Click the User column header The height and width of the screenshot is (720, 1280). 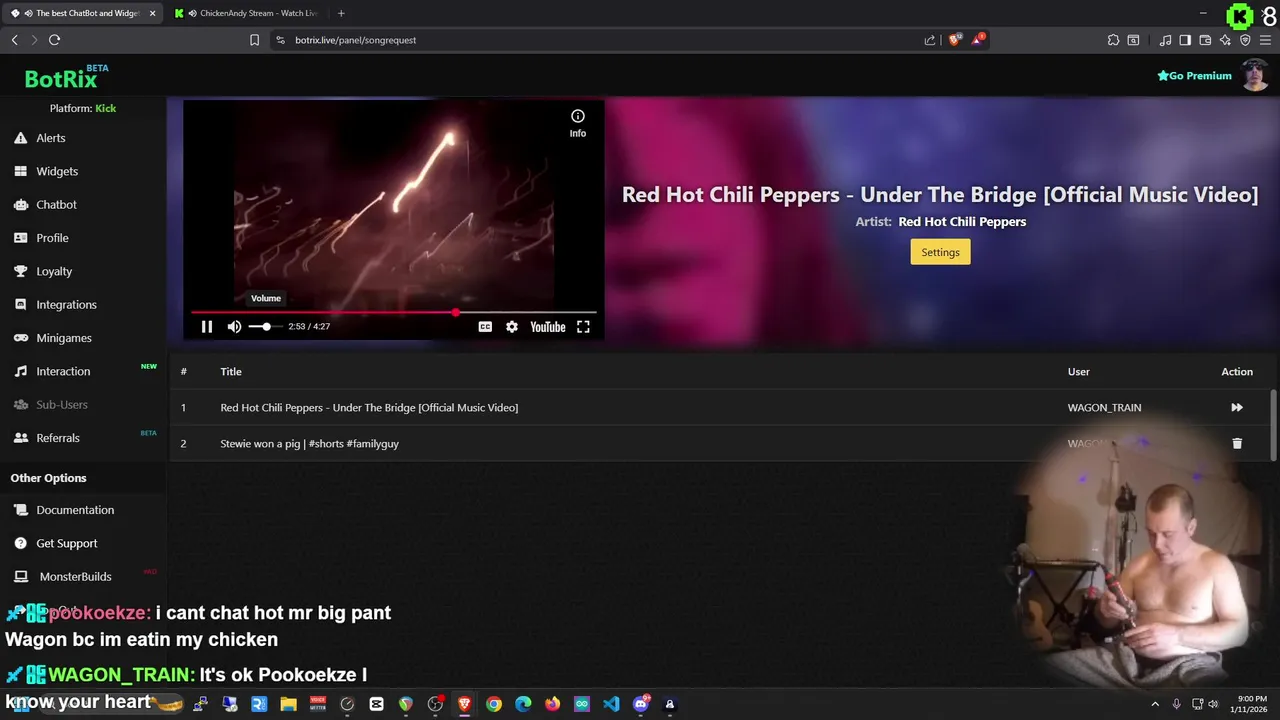pyautogui.click(x=1078, y=371)
